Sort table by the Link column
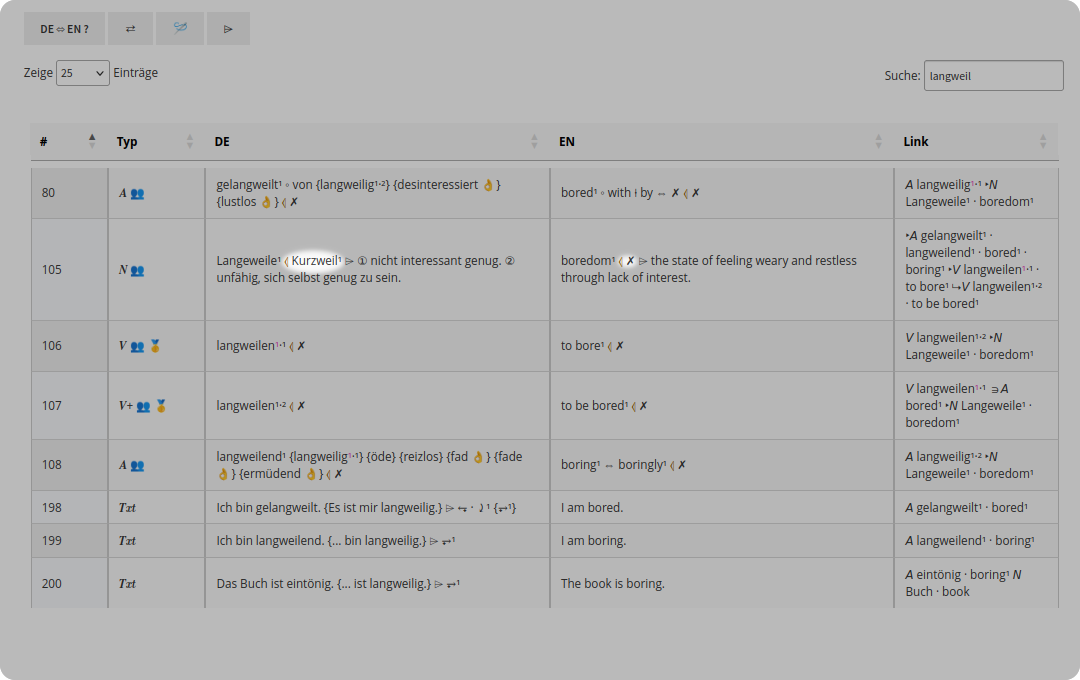This screenshot has width=1080, height=680. click(976, 141)
